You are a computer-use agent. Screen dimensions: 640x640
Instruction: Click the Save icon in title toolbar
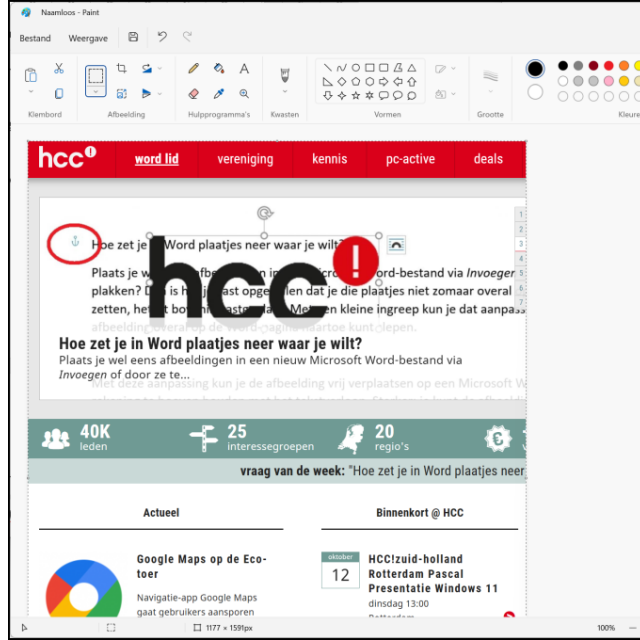point(133,37)
